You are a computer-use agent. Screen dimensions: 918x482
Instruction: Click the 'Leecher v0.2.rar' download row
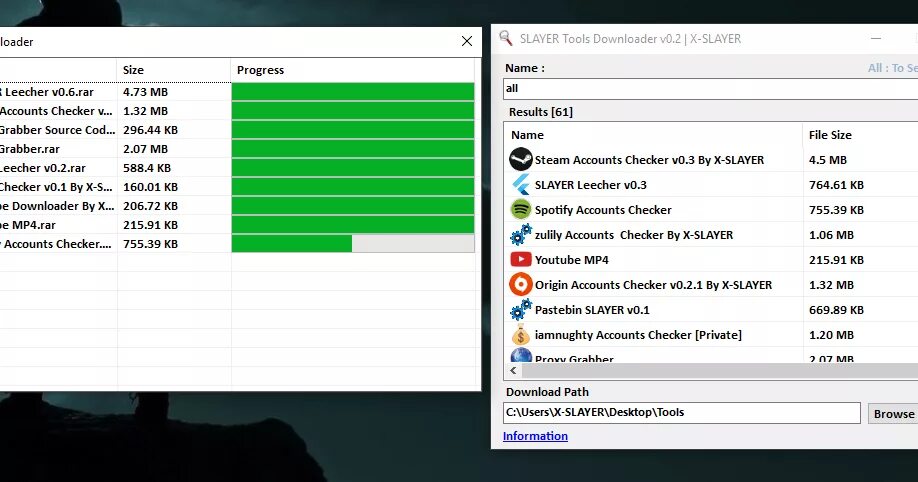(x=43, y=168)
